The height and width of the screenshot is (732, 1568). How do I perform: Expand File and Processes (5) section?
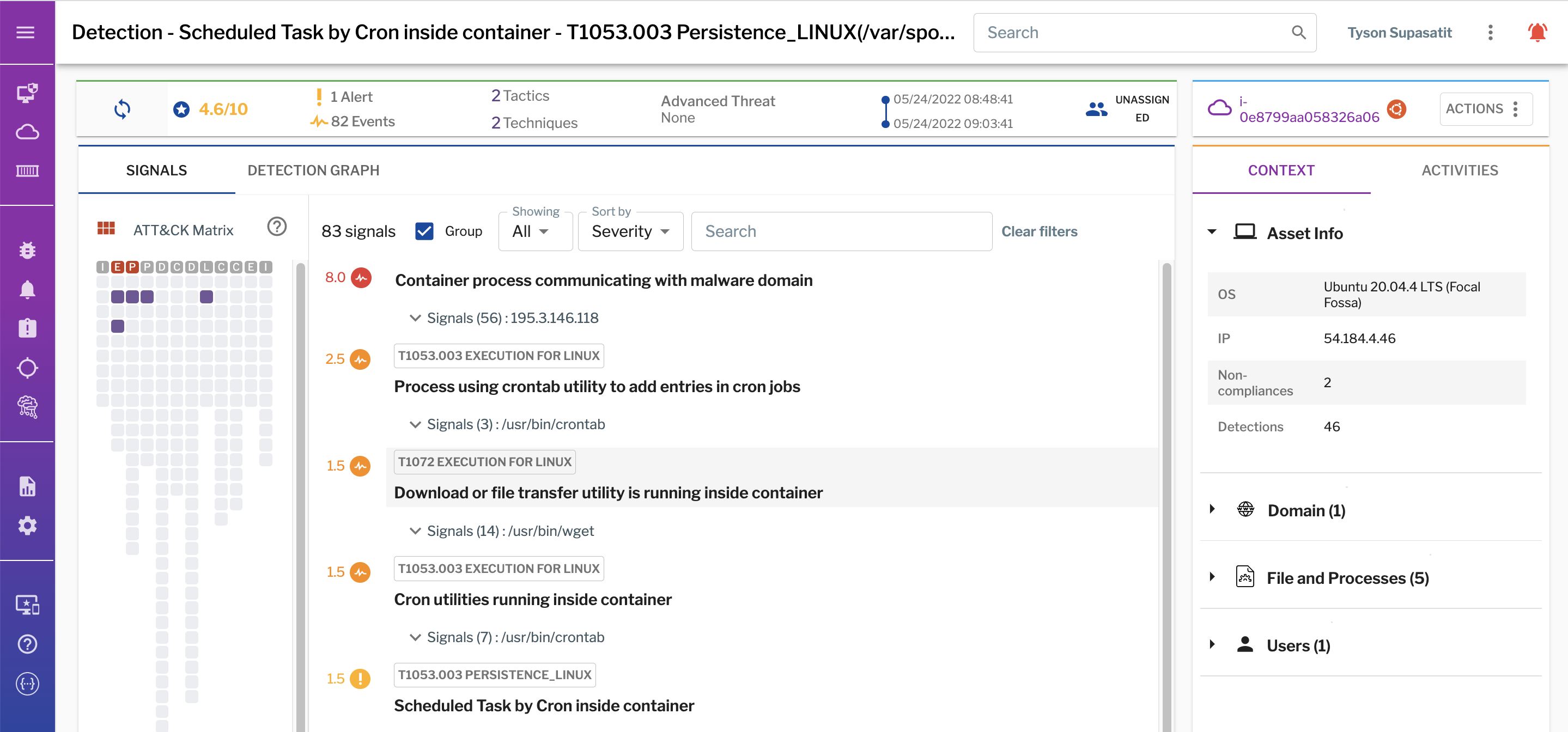click(x=1212, y=577)
